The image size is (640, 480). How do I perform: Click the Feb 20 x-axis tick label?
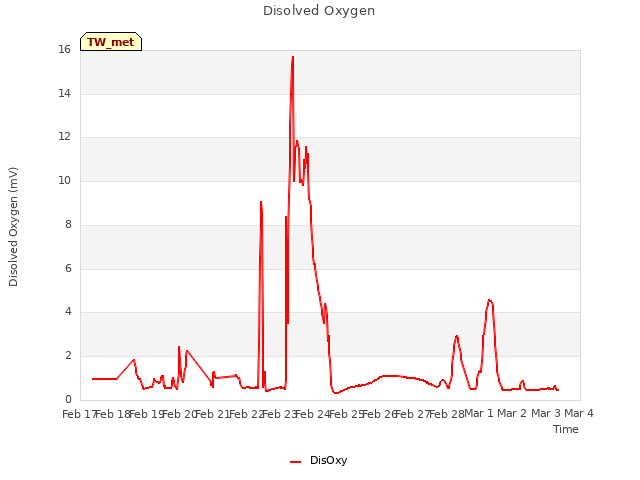179,414
